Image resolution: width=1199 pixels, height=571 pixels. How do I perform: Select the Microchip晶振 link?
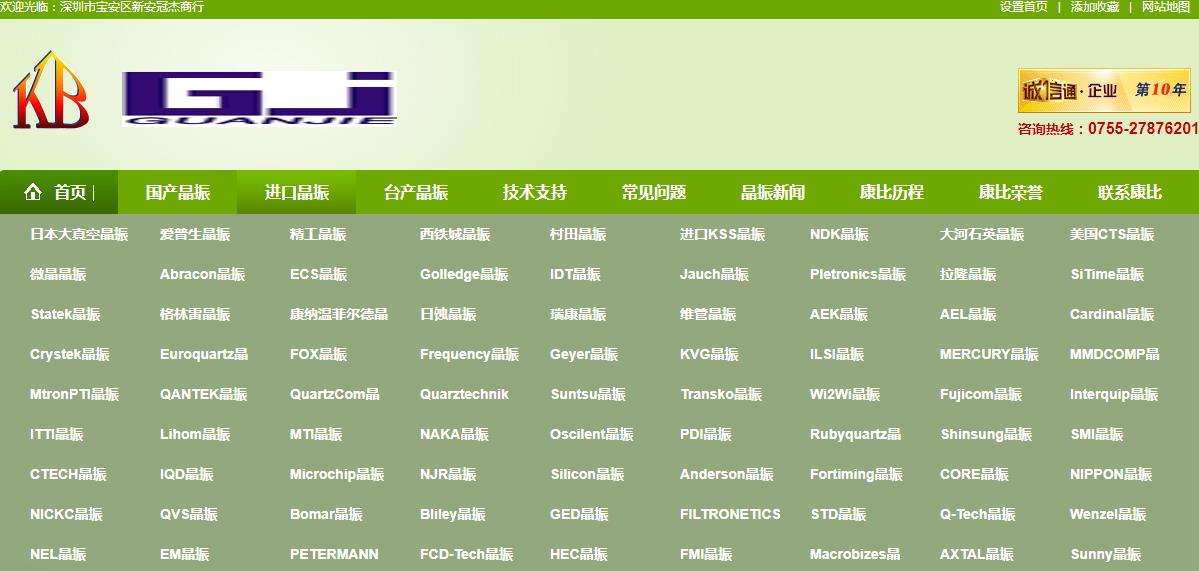(x=336, y=474)
